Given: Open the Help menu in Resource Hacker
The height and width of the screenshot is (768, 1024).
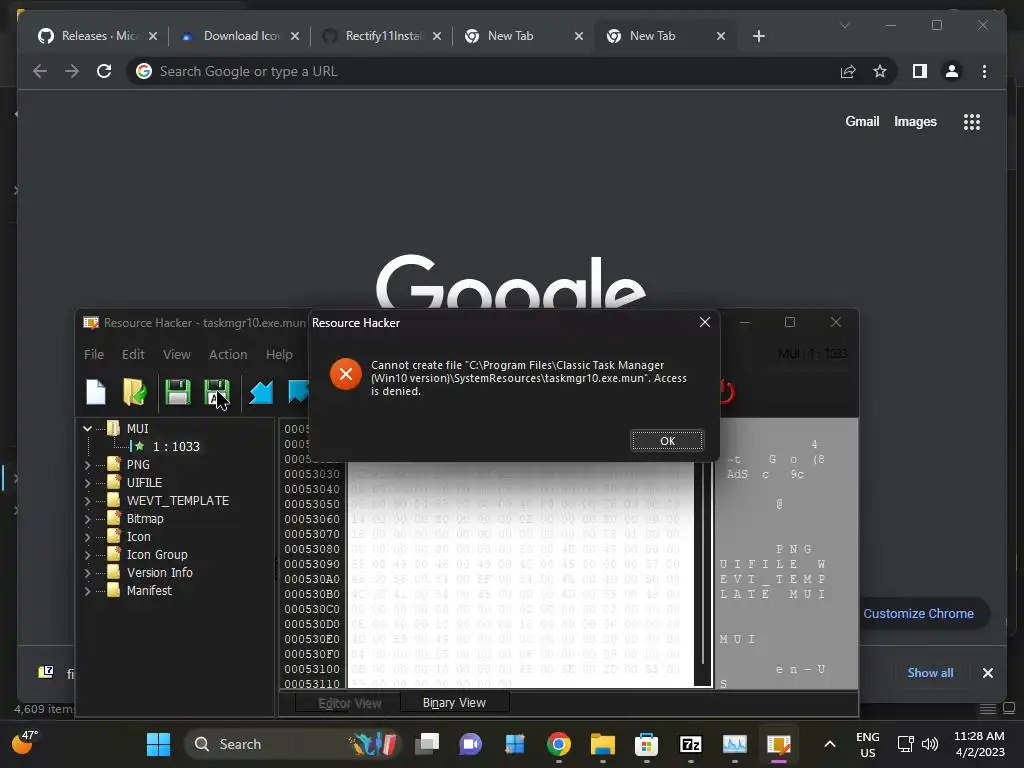Looking at the screenshot, I should 279,355.
